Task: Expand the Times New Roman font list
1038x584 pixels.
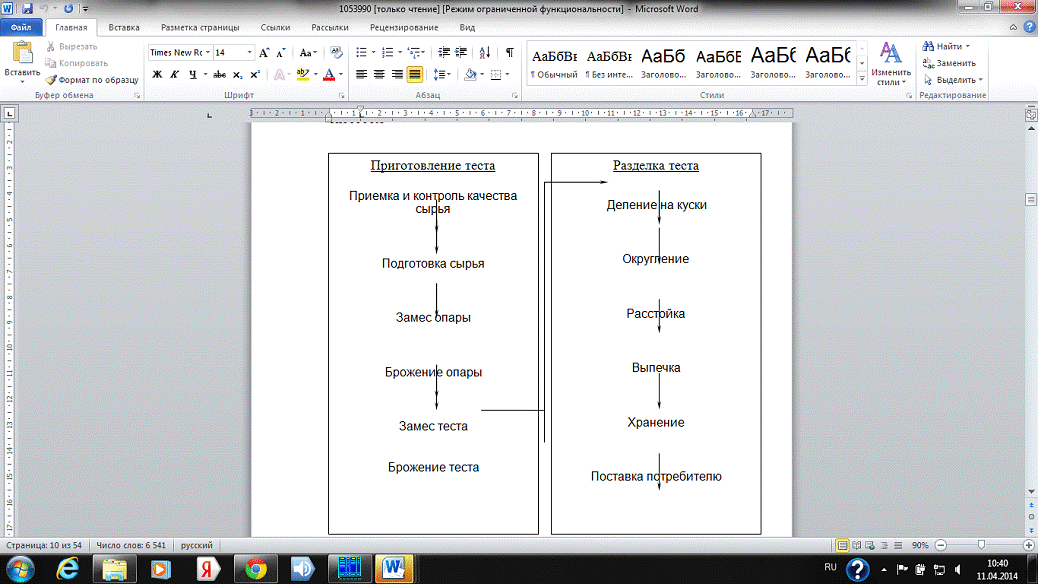Action: (206, 52)
